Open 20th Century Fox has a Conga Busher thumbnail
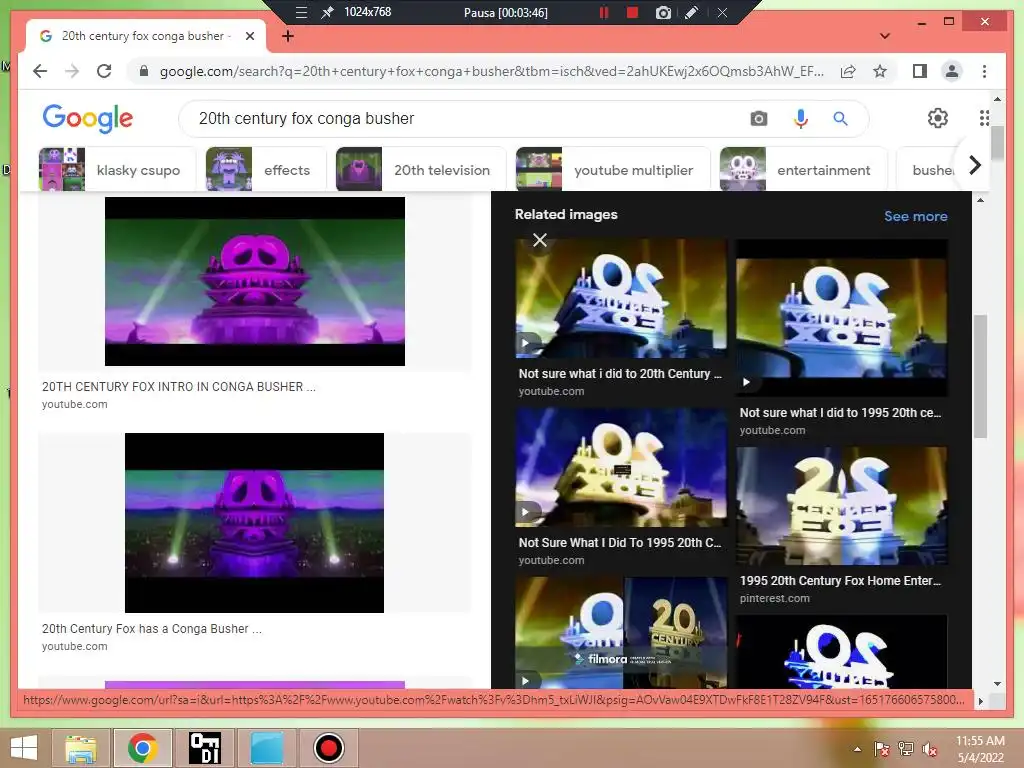The width and height of the screenshot is (1024, 768). 255,522
